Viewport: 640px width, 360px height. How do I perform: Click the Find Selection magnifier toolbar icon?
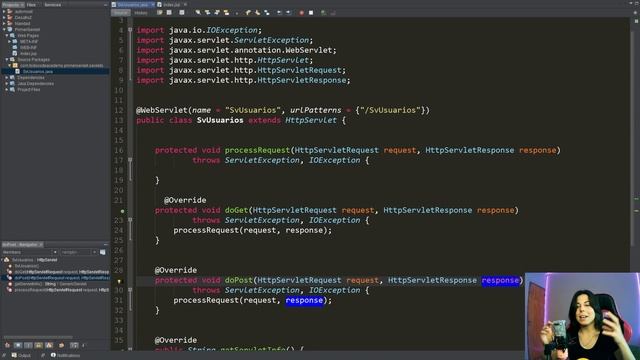point(198,13)
